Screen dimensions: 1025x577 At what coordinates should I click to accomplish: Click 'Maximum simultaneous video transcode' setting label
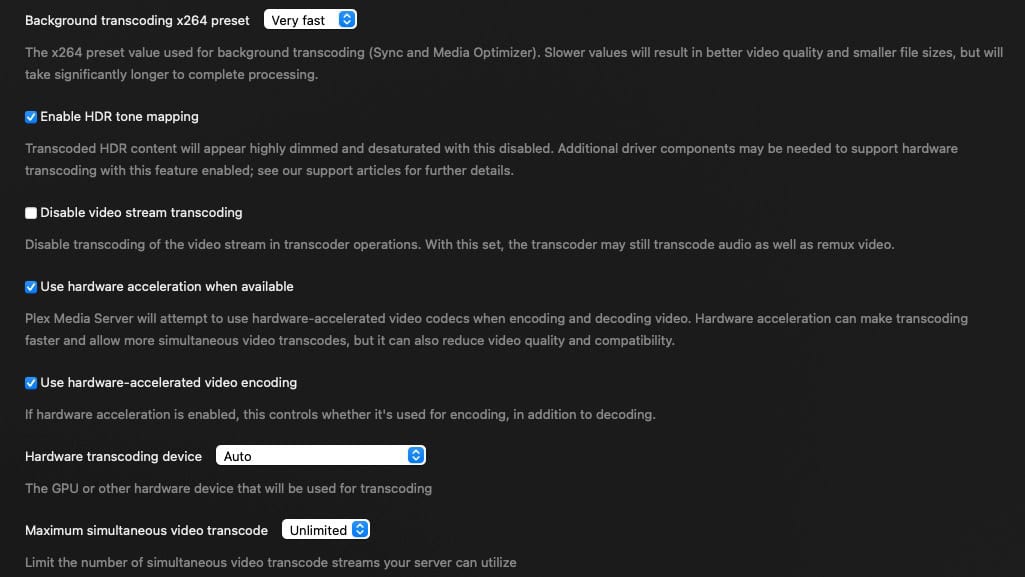146,530
